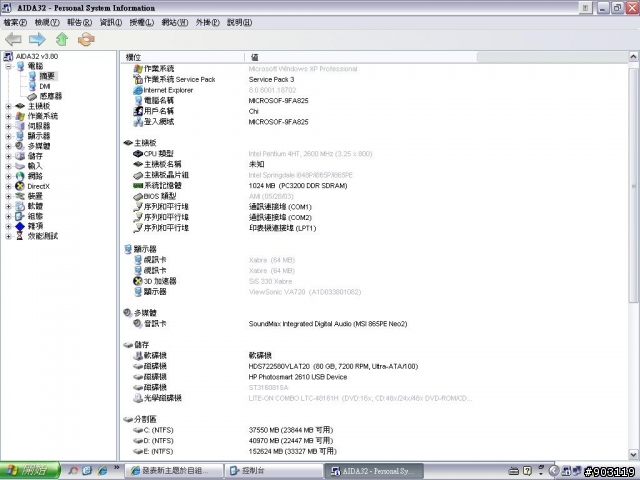
Task: Click the Intel Pentium 4HT CPU link
Action: point(310,154)
